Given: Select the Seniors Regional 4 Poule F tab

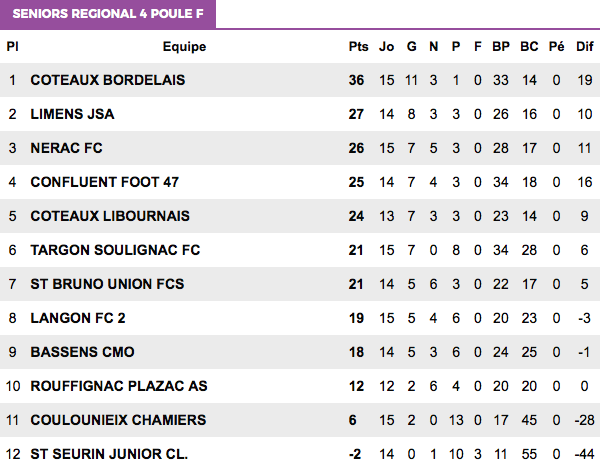Looking at the screenshot, I should pos(108,14).
